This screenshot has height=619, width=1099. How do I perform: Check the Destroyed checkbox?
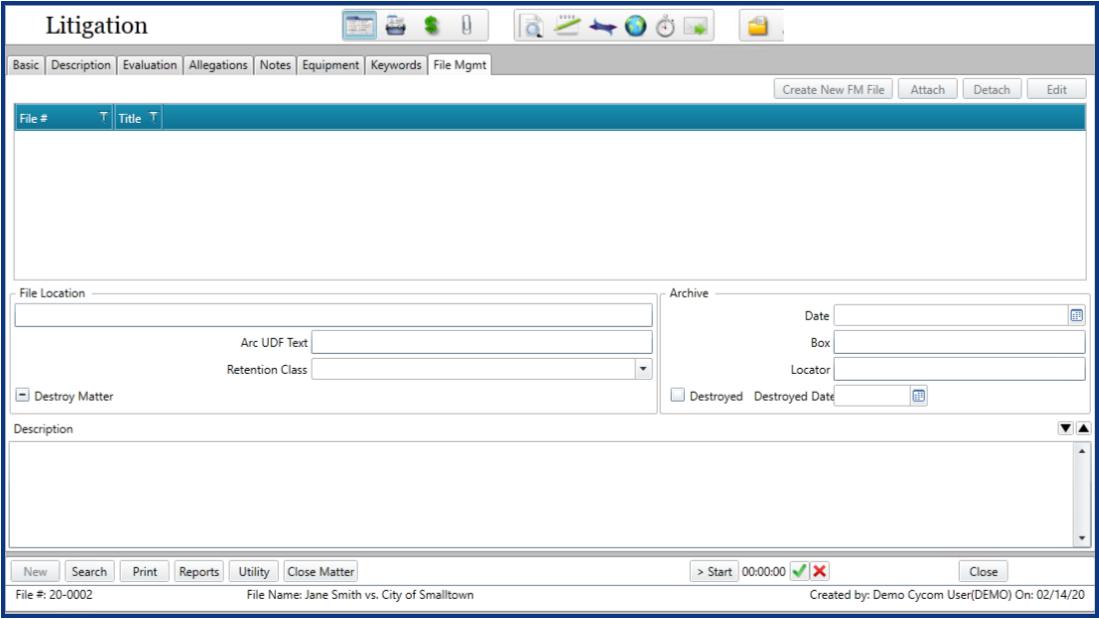click(x=677, y=395)
